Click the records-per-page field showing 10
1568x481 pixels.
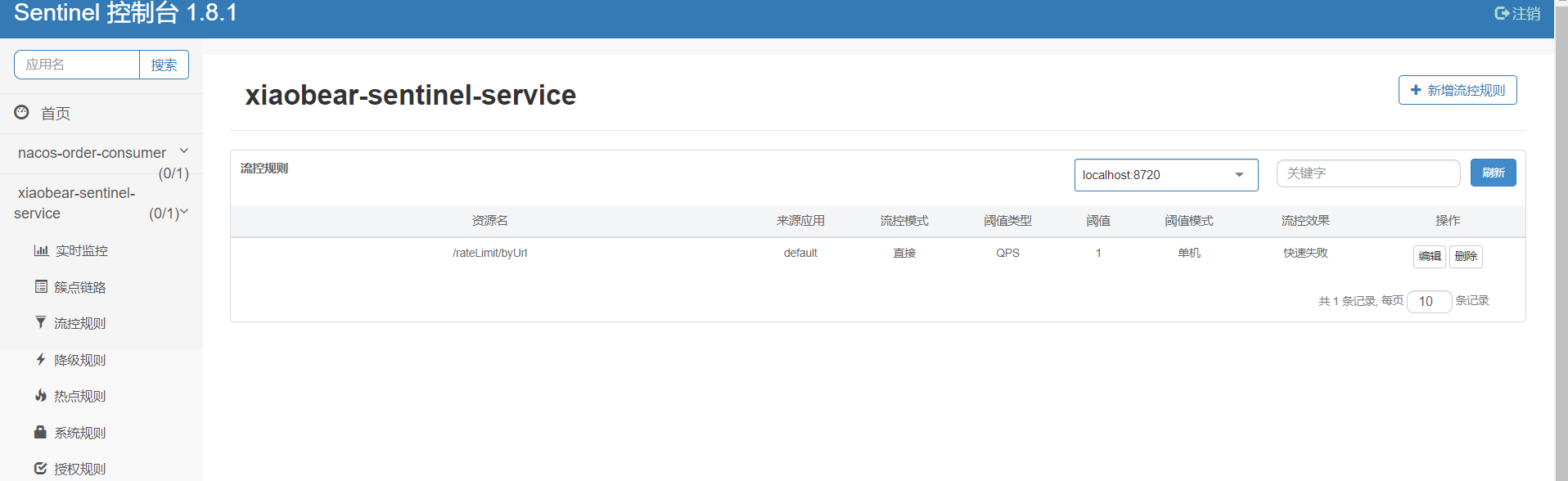click(1429, 301)
